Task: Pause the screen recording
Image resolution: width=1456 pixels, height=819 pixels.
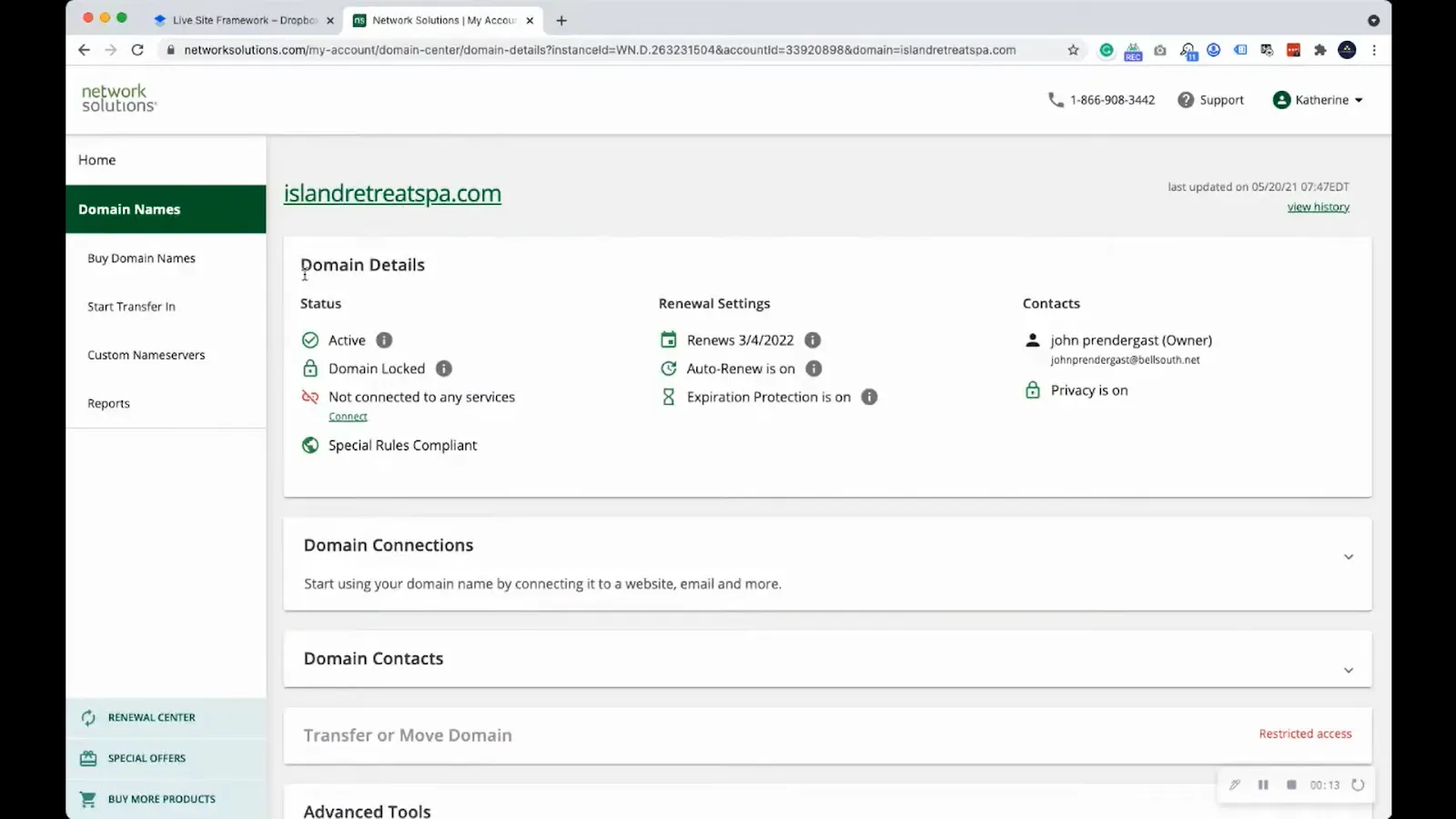Action: point(1263,784)
